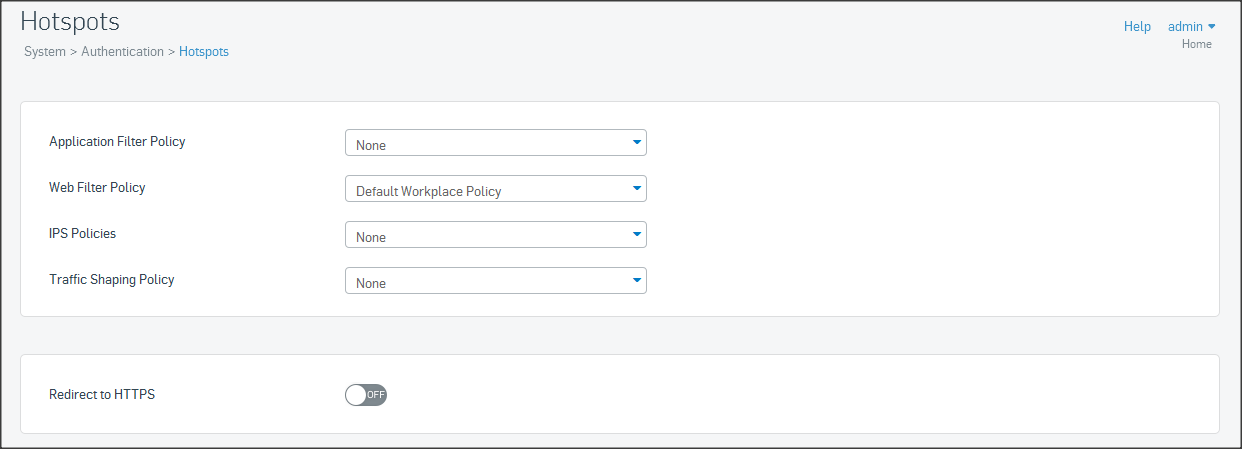
Task: Open the admin user menu
Action: [x=1185, y=27]
